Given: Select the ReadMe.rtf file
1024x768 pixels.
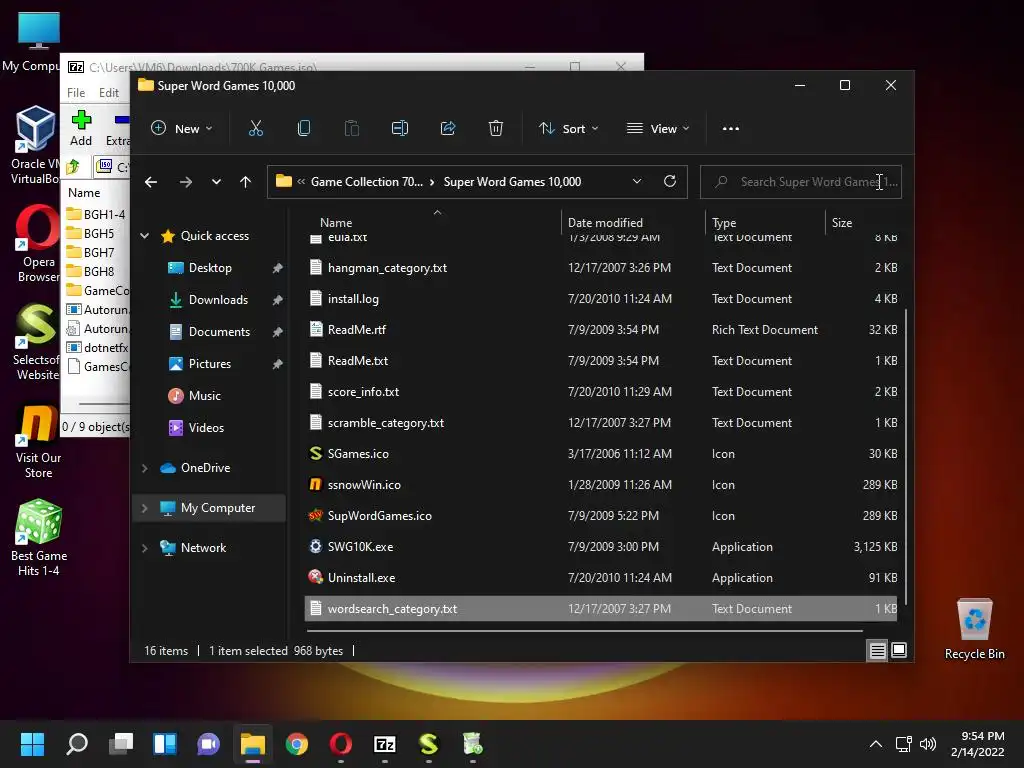Looking at the screenshot, I should (357, 330).
